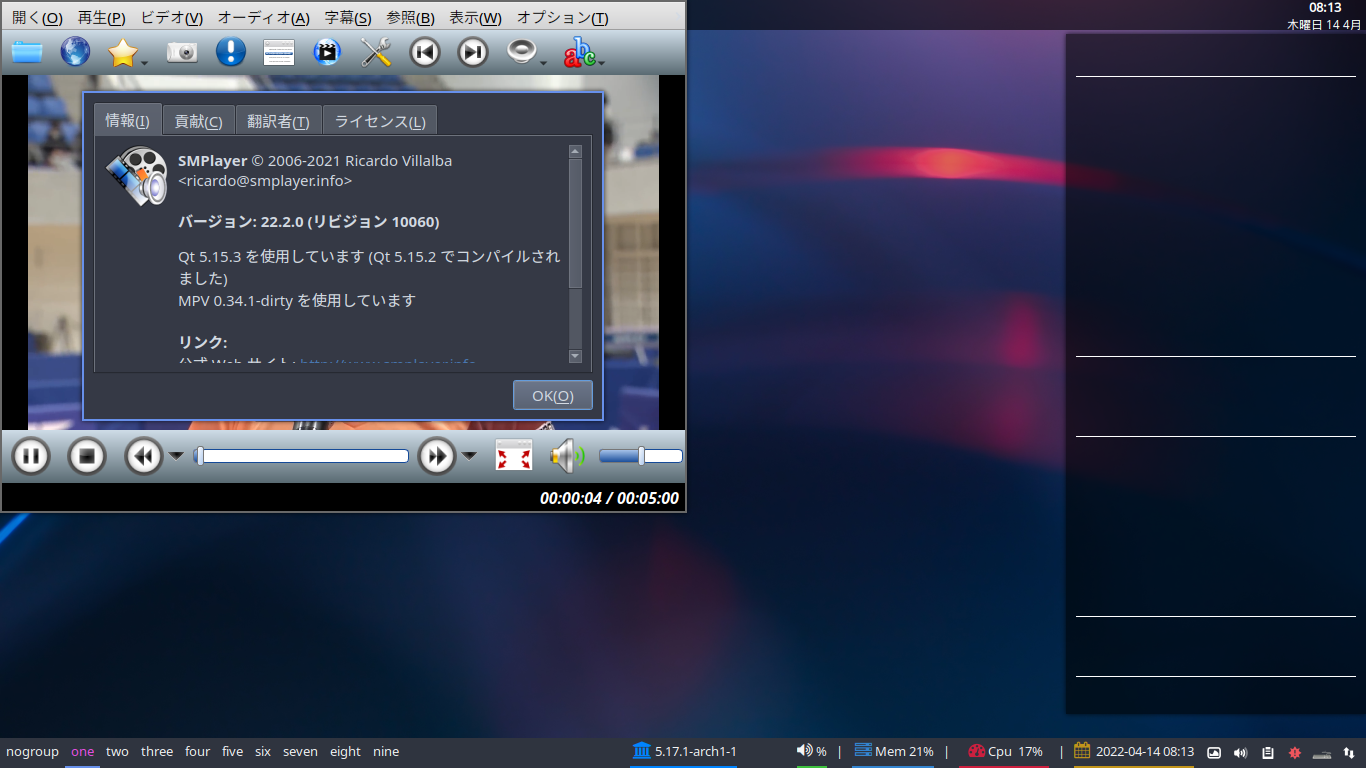The height and width of the screenshot is (768, 1366).
Task: Open the fast-forward options dropdown arrow
Action: [469, 457]
